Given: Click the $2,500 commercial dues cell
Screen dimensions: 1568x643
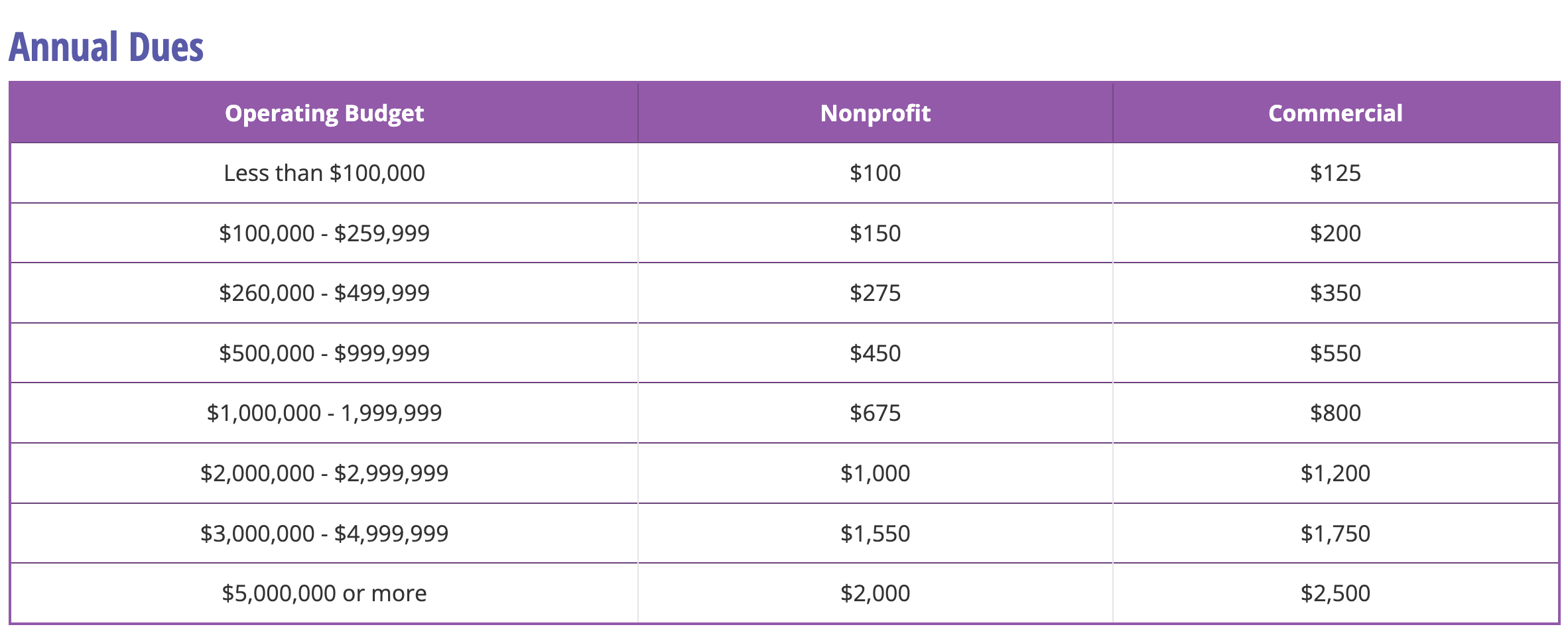Looking at the screenshot, I should [x=1335, y=593].
